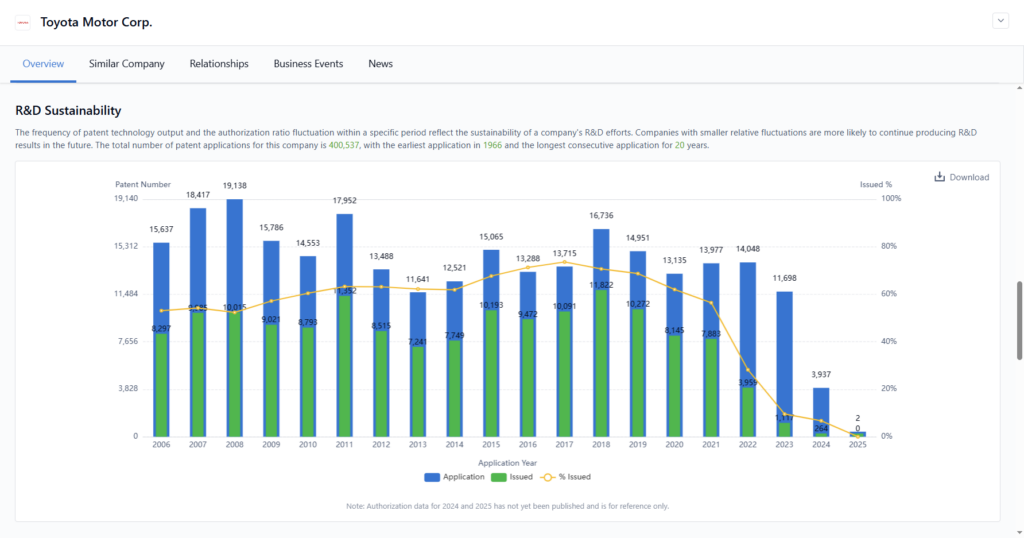Switch to the Overview tab
Screen dimensions: 1024x538
coord(43,64)
